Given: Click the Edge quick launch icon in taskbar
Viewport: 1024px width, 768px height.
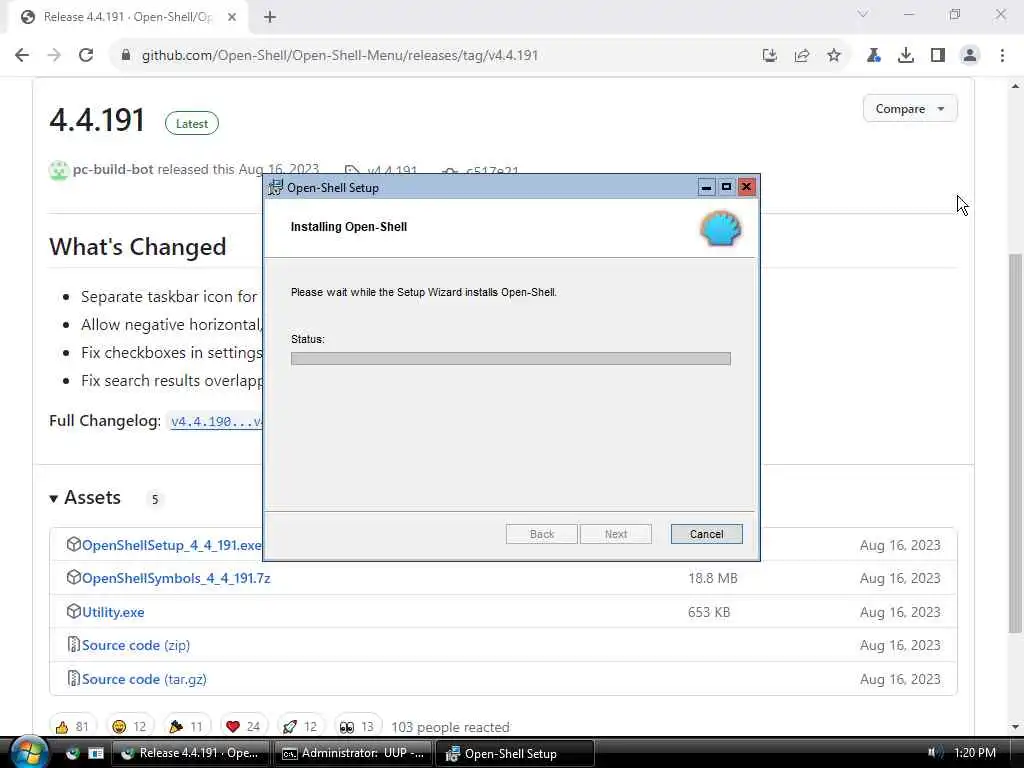Looking at the screenshot, I should coord(72,753).
